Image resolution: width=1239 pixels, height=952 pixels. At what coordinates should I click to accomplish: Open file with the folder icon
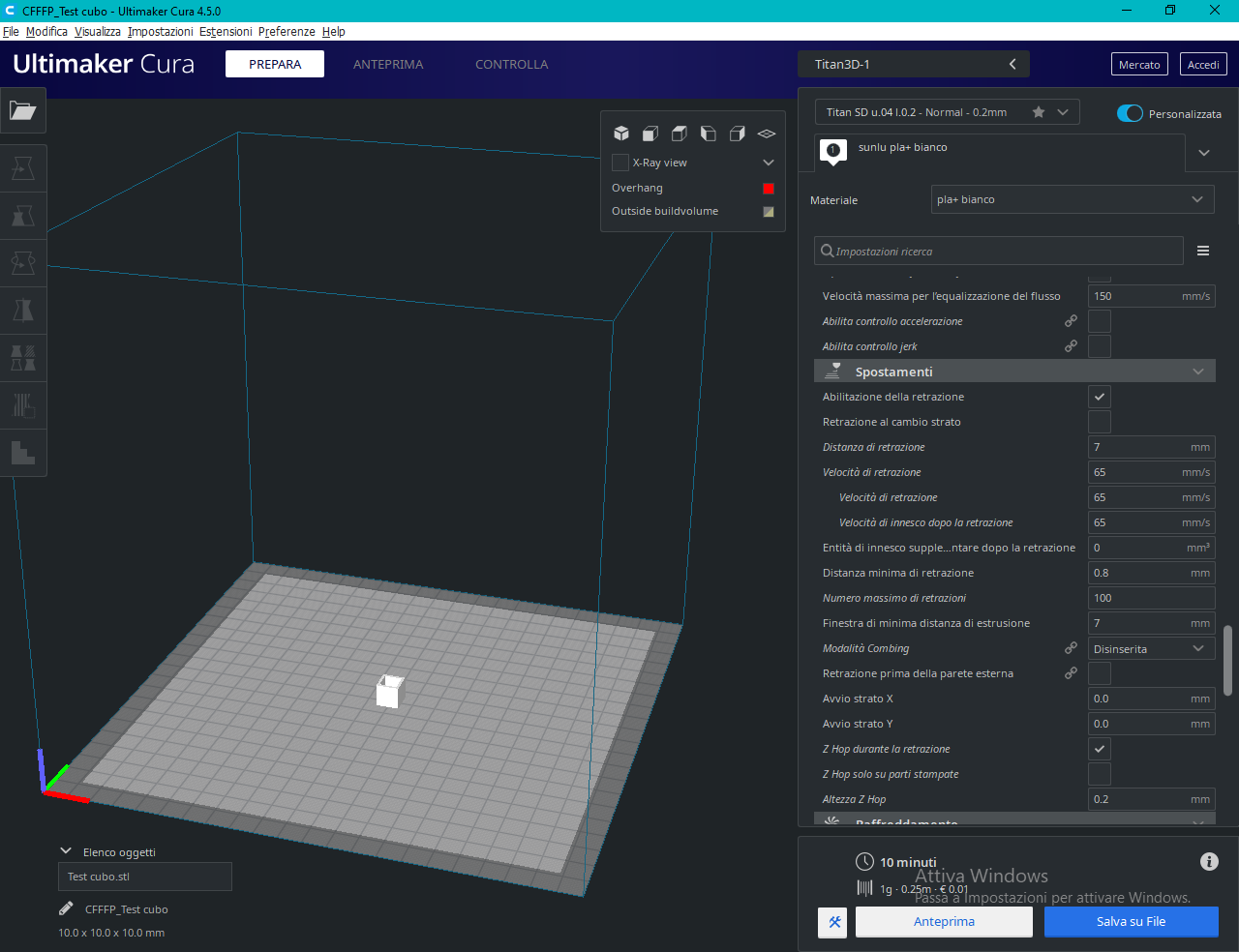pyautogui.click(x=22, y=110)
